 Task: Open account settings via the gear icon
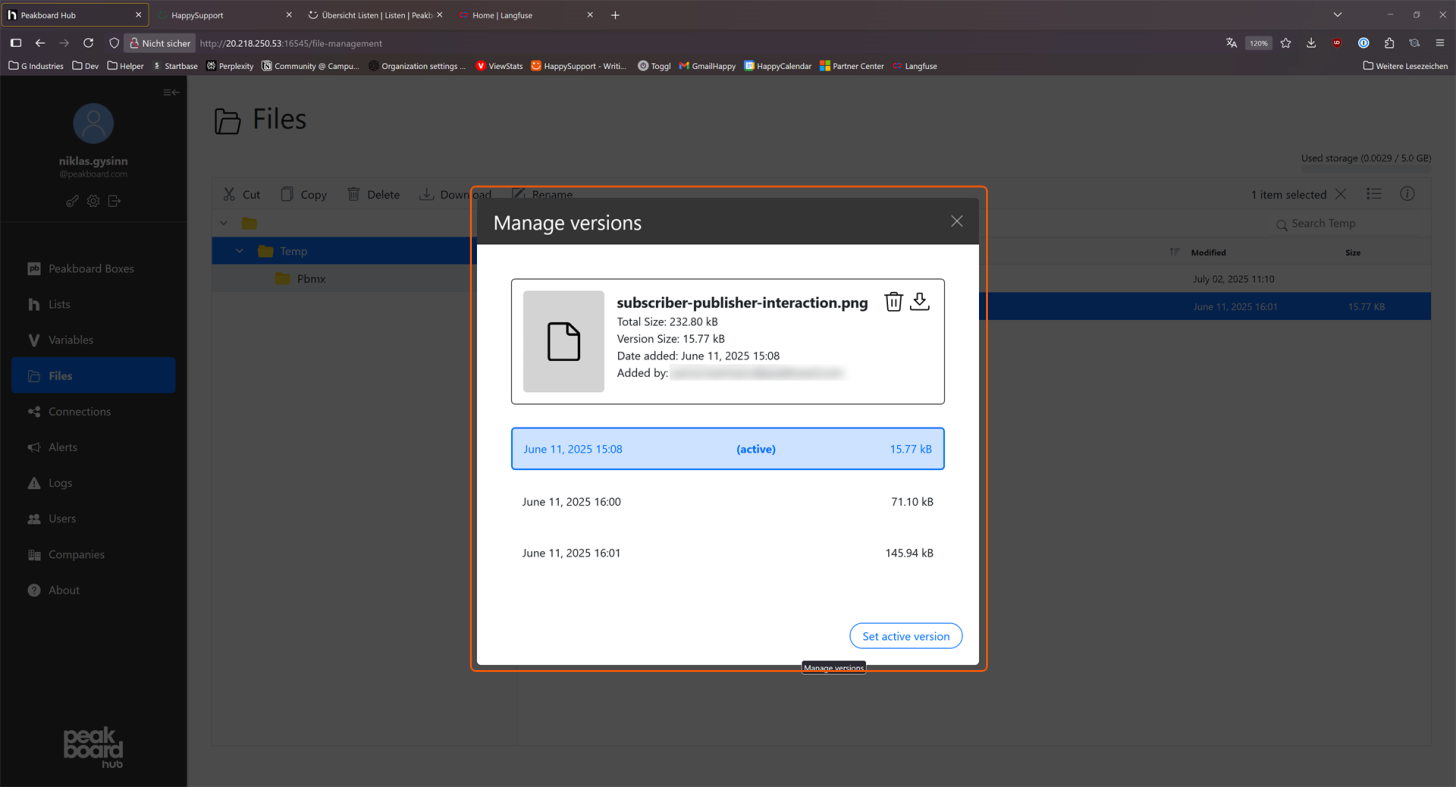pos(93,201)
